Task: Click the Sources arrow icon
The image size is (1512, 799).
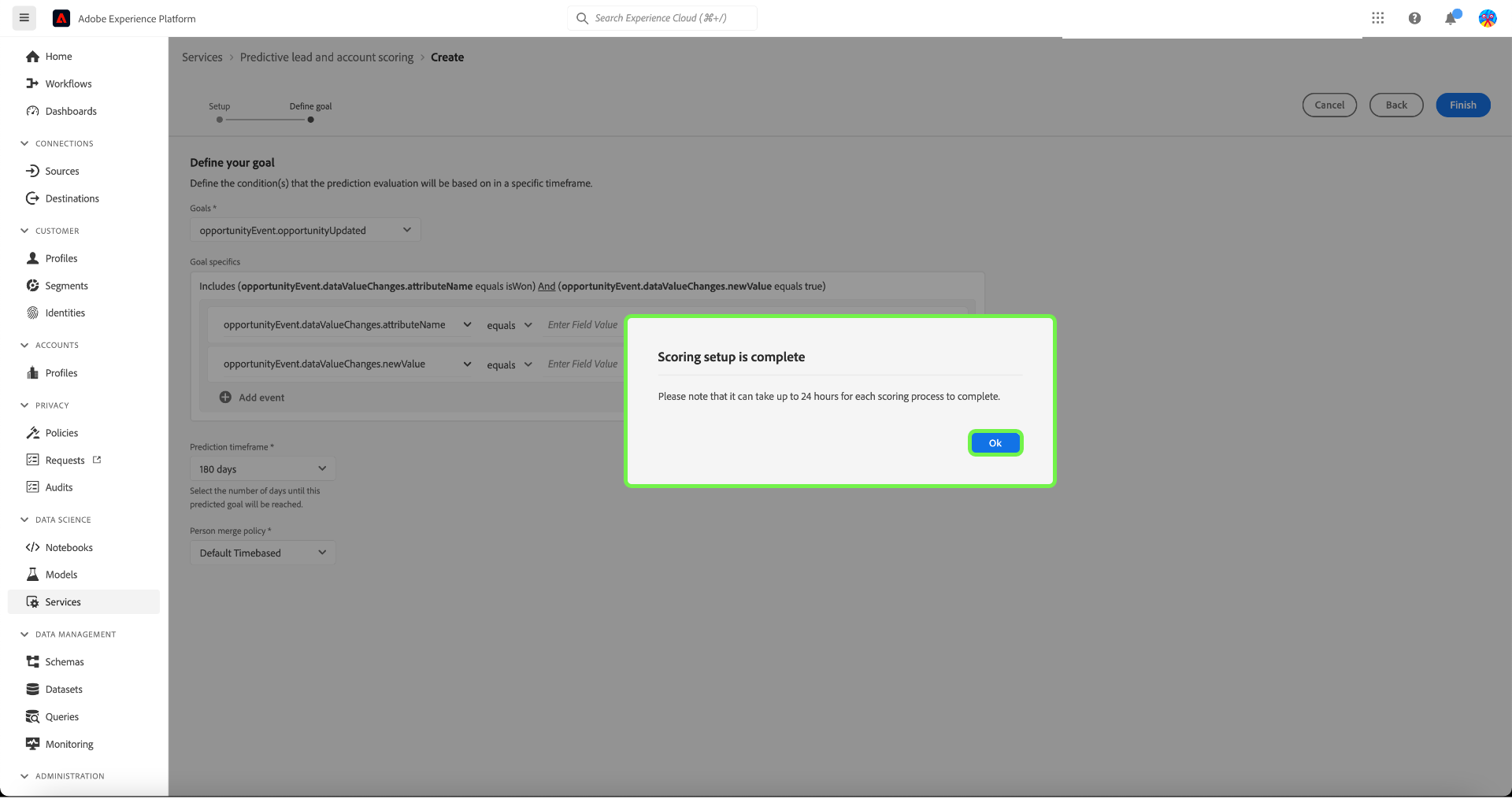Action: 32,171
